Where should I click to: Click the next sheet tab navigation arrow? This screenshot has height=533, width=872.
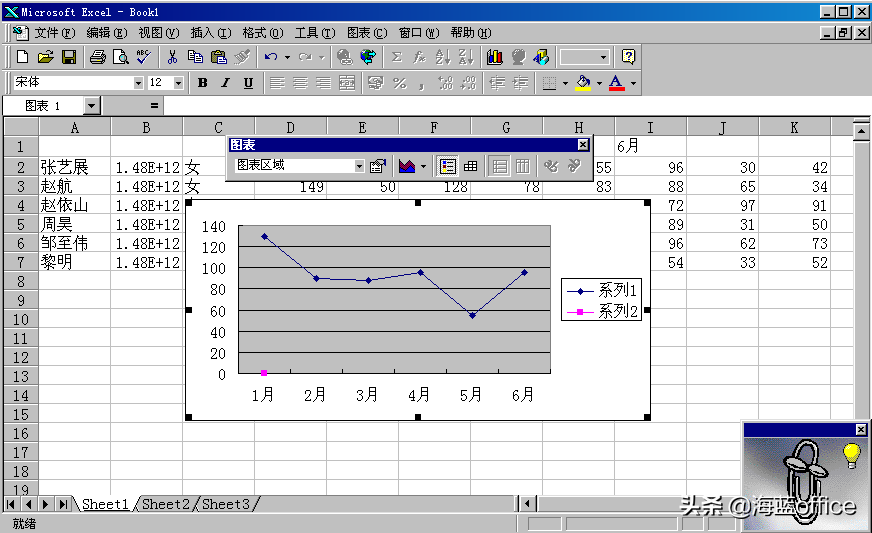(x=46, y=504)
